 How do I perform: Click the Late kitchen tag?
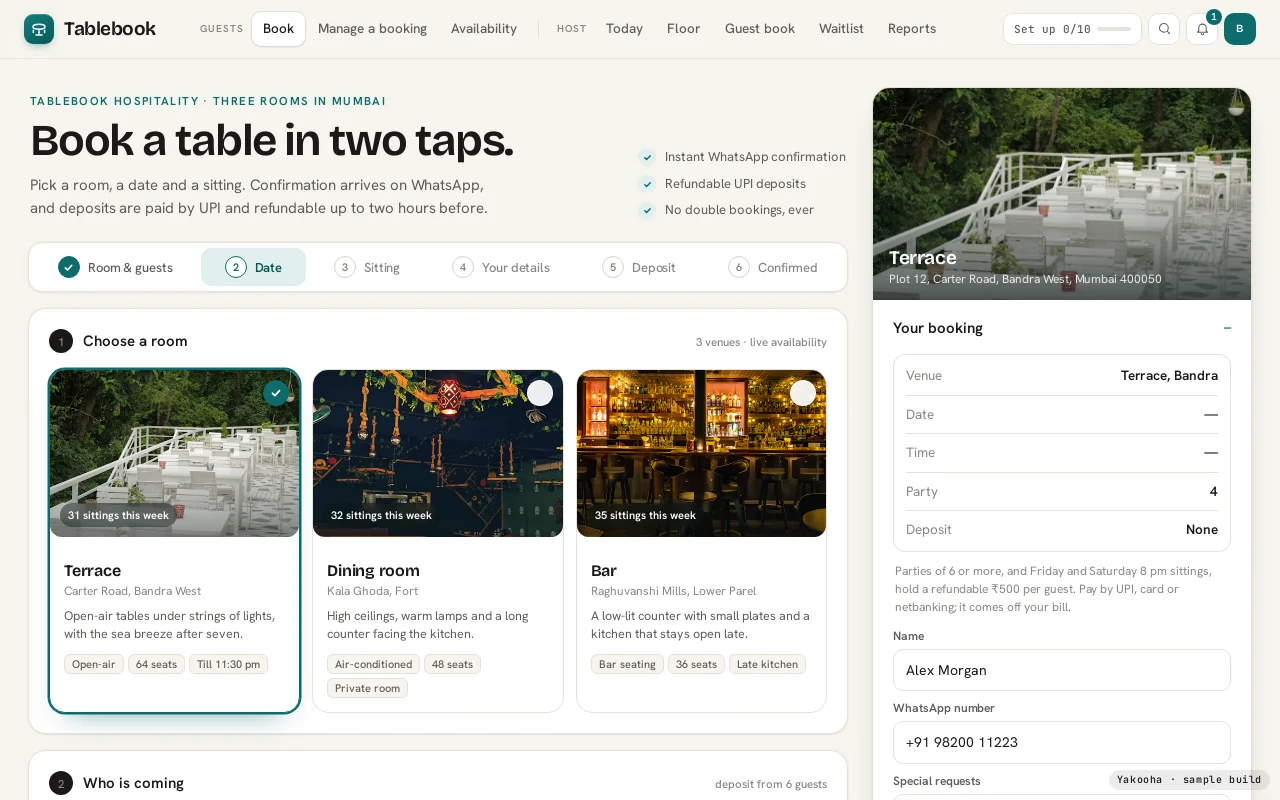click(767, 664)
